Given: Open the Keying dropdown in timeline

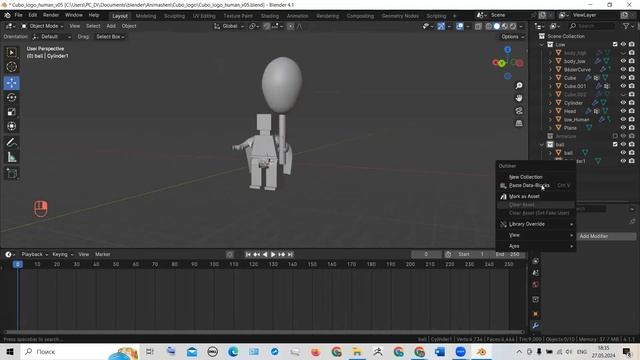Looking at the screenshot, I should pos(62,254).
